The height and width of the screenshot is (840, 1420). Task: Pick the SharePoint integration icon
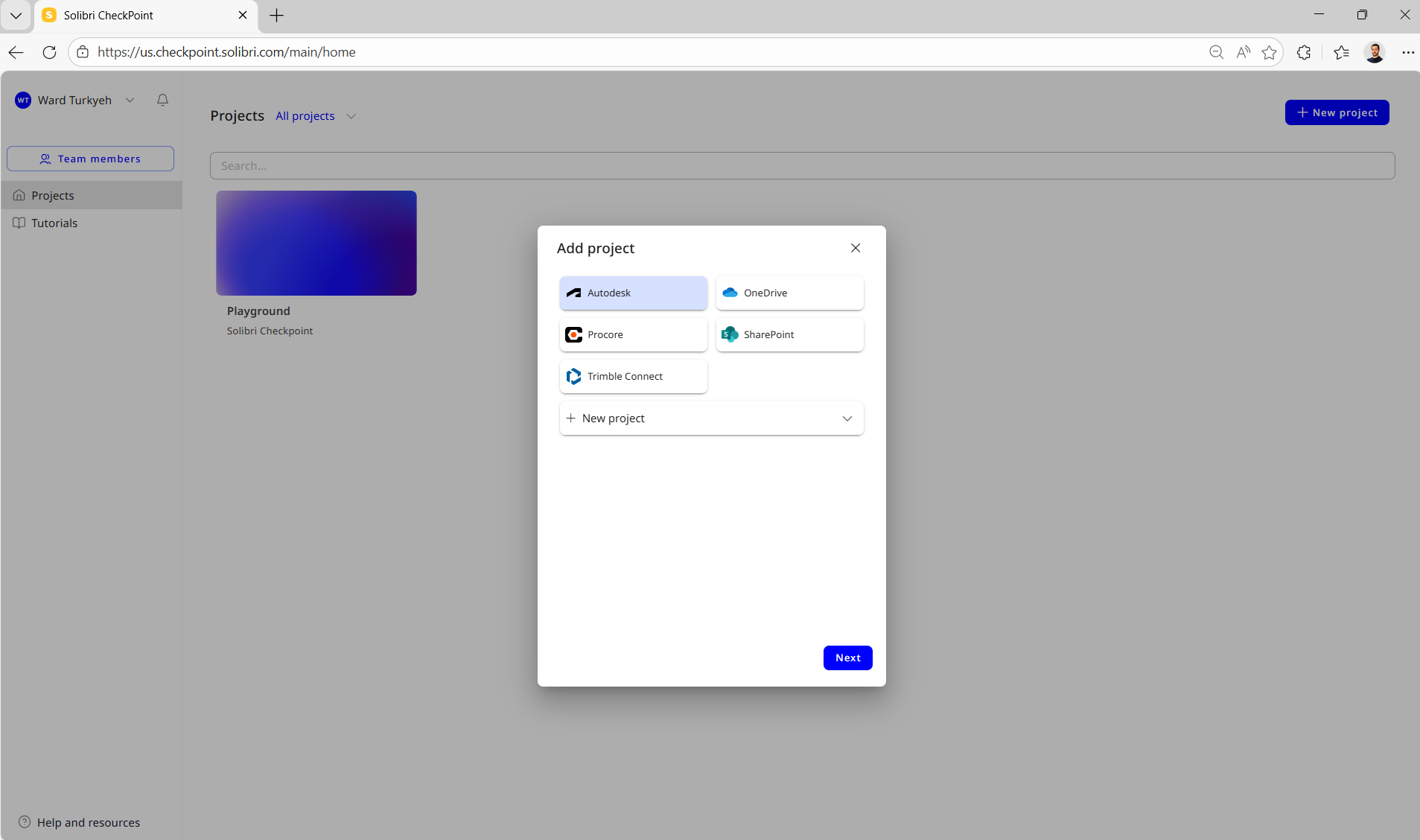click(x=730, y=334)
